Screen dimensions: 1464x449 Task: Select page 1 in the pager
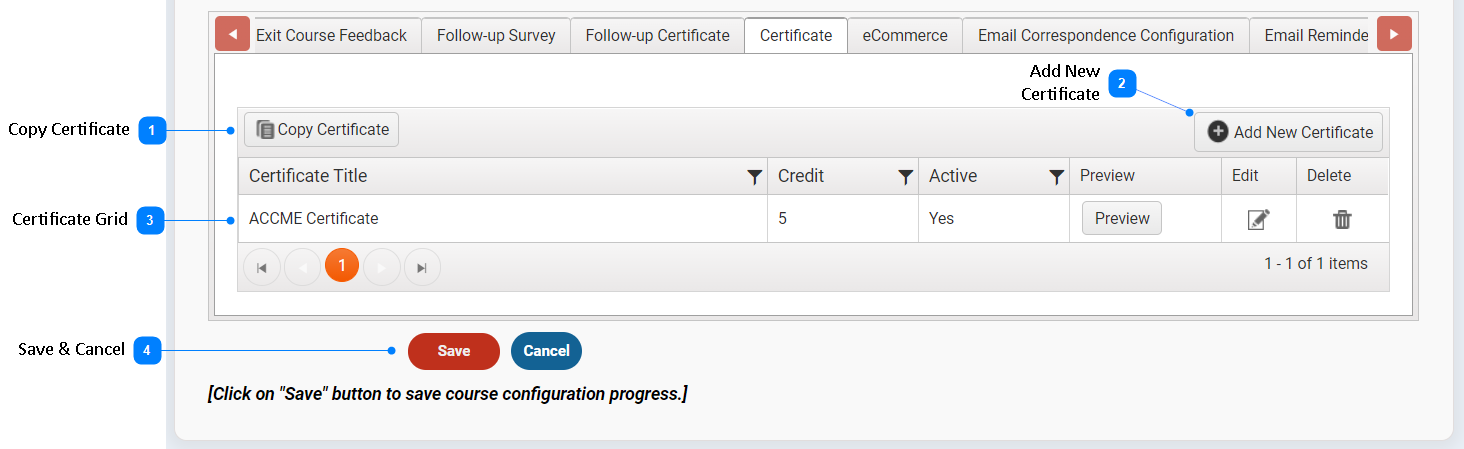coord(342,266)
